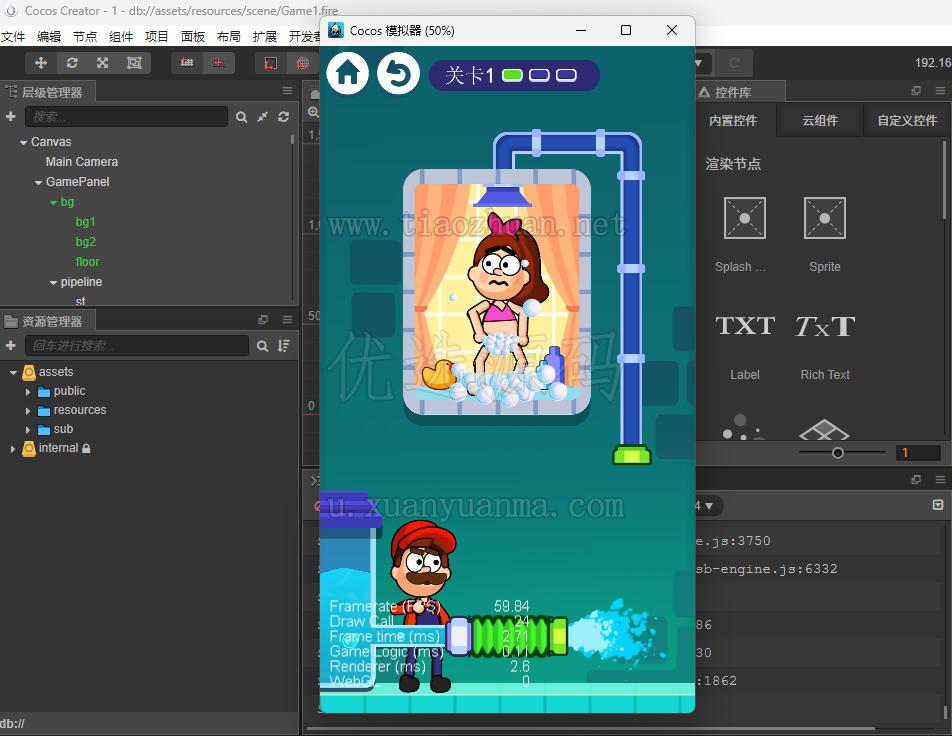The height and width of the screenshot is (736, 952).
Task: Adjust the widget library zoom slider
Action: (838, 453)
